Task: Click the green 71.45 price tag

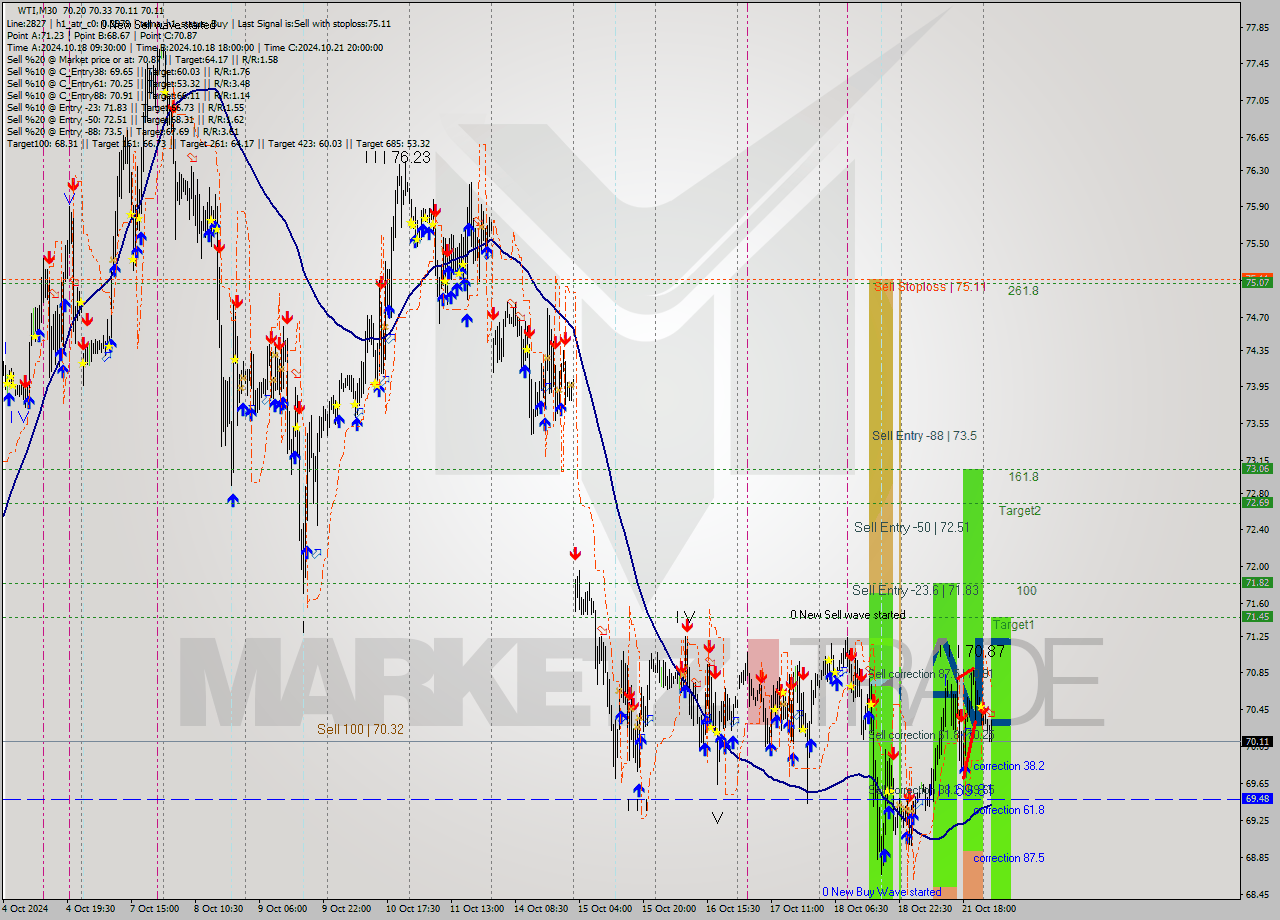Action: pos(1257,616)
